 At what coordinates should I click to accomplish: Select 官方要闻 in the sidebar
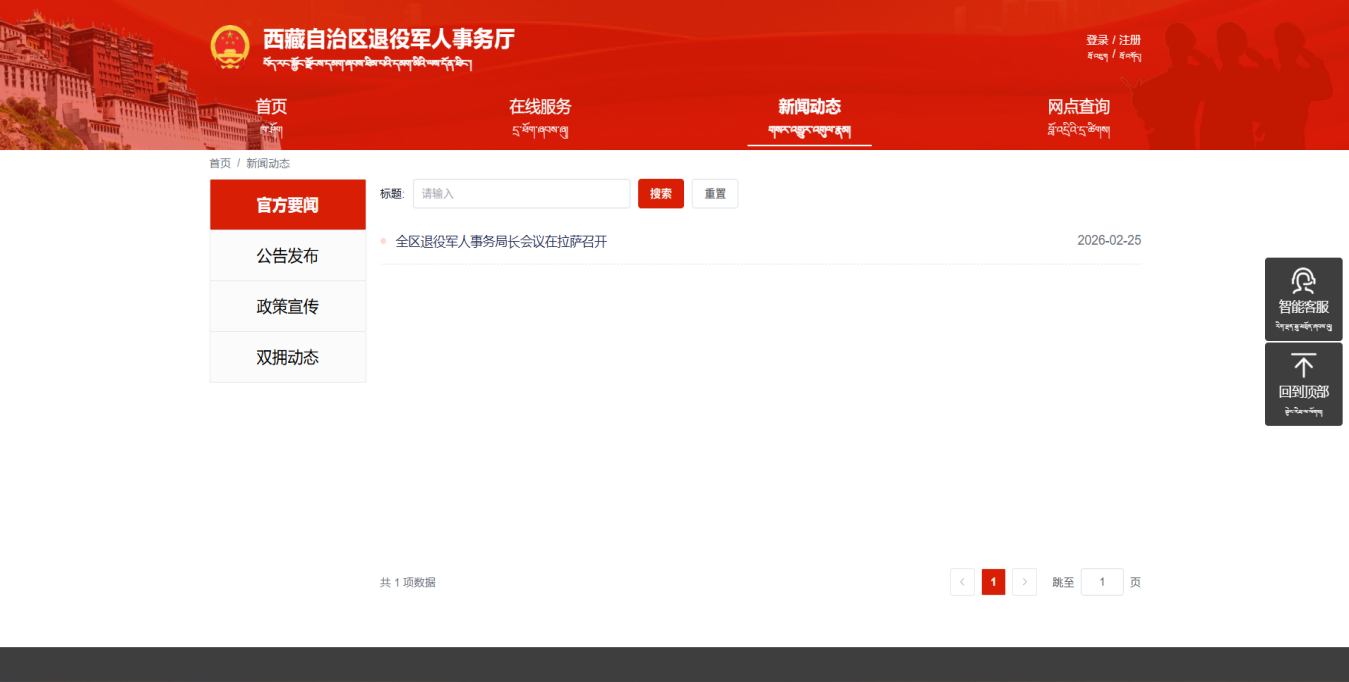[x=287, y=205]
